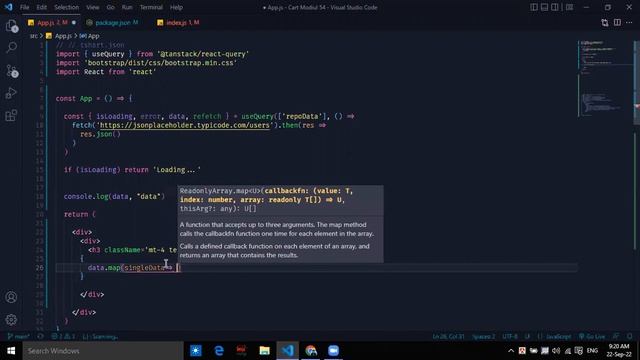Open the Edit menu
This screenshot has width=640, height=360.
click(41, 7)
